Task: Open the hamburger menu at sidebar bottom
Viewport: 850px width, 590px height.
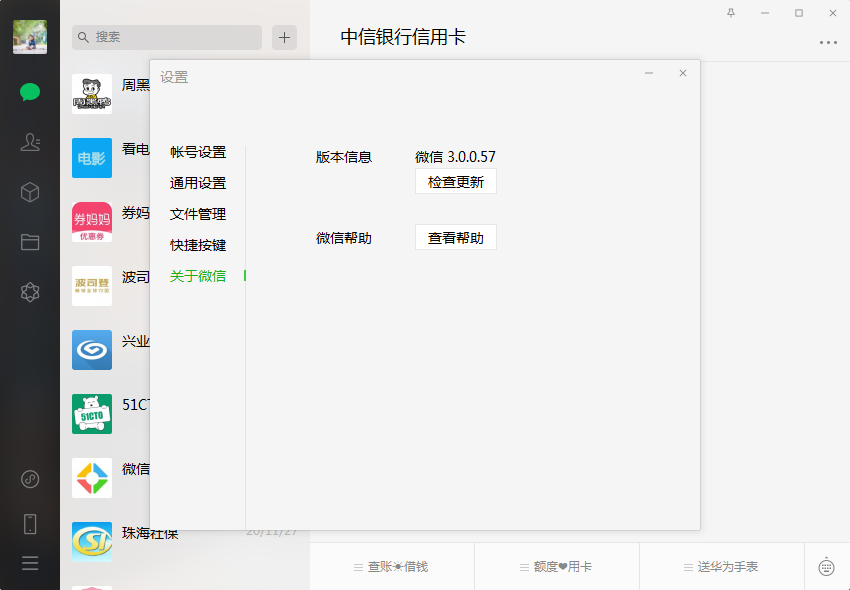Action: [30, 563]
